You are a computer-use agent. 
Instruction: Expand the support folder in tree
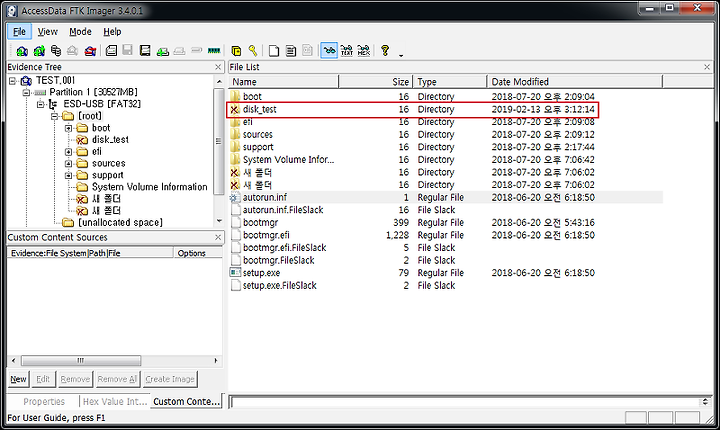point(68,175)
